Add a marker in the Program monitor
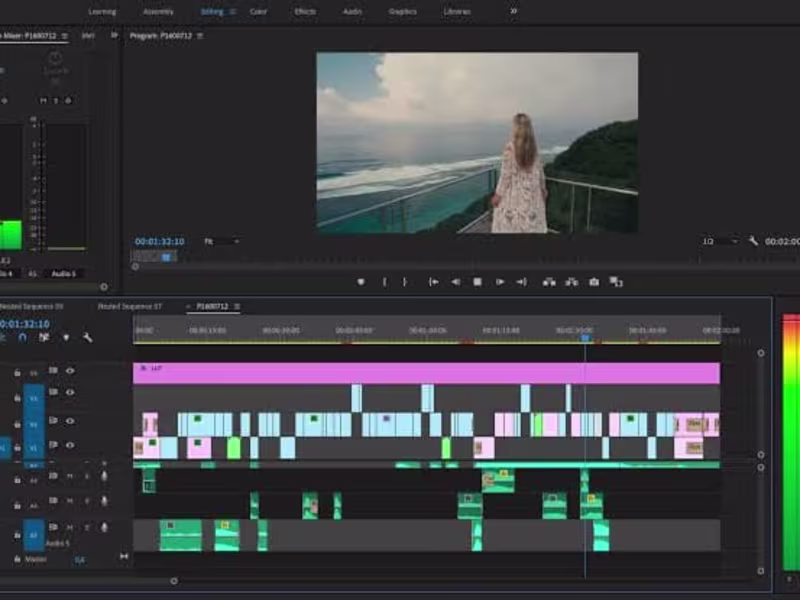Viewport: 800px width, 600px height. tap(361, 282)
